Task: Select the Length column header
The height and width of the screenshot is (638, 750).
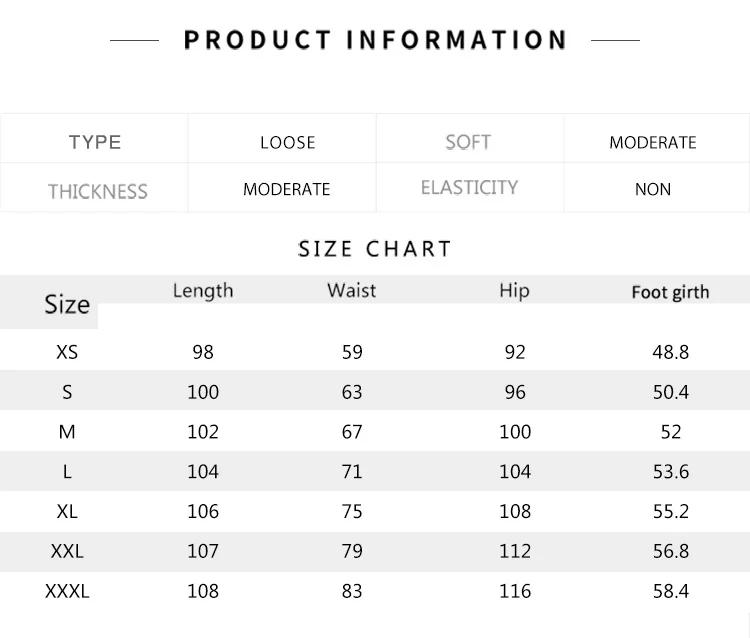Action: click(203, 290)
